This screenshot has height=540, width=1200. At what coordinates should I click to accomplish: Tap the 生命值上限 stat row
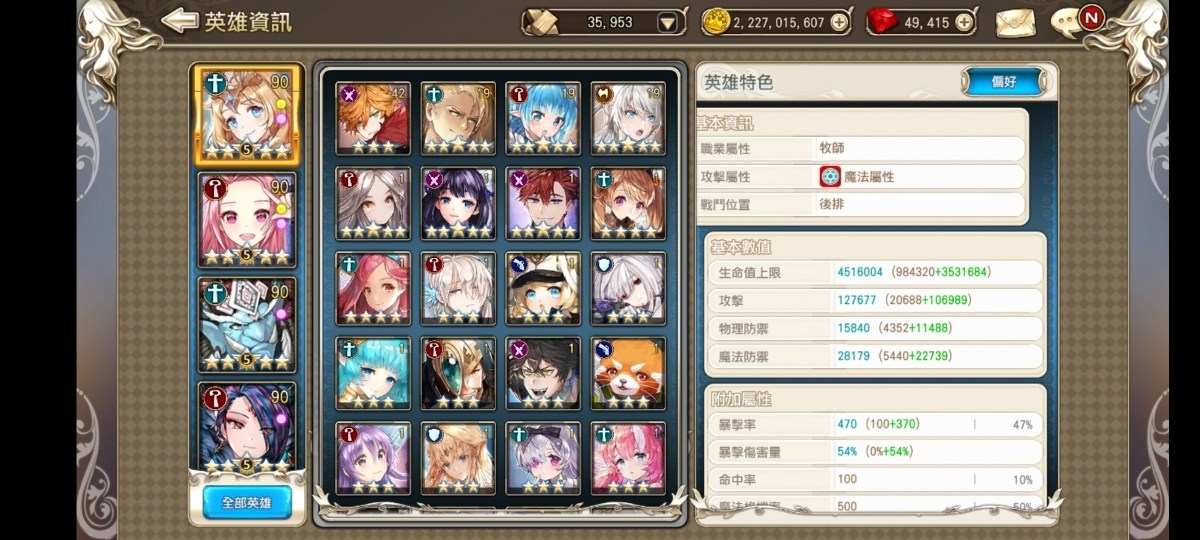(x=873, y=272)
